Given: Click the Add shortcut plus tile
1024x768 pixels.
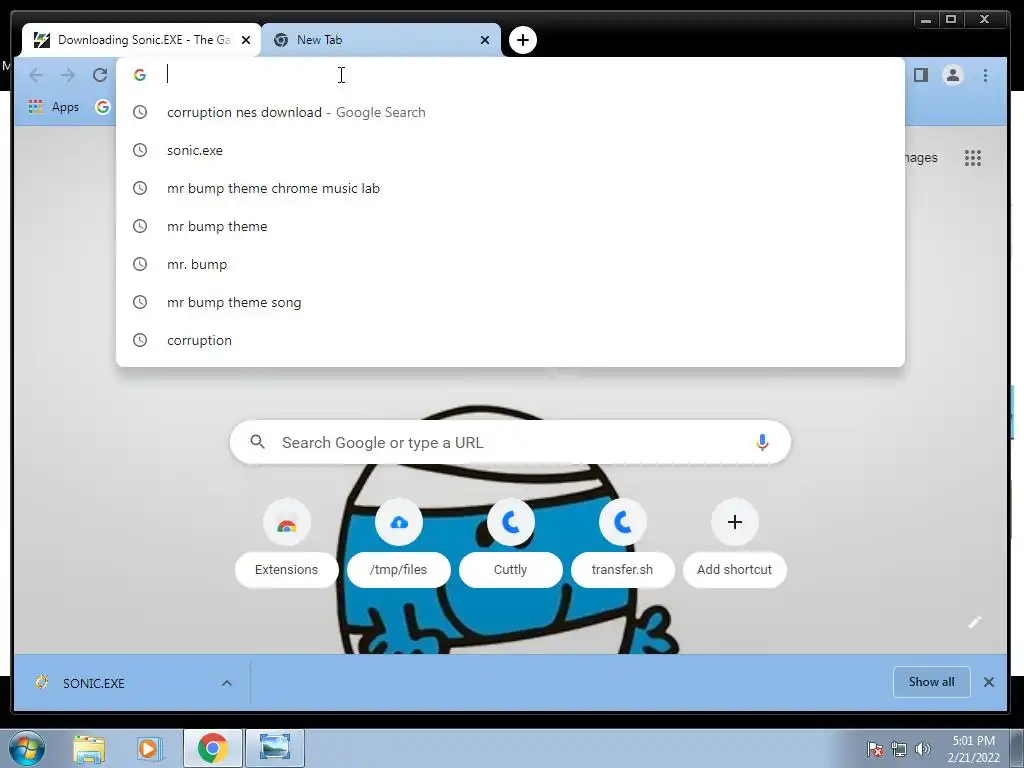Looking at the screenshot, I should [735, 544].
